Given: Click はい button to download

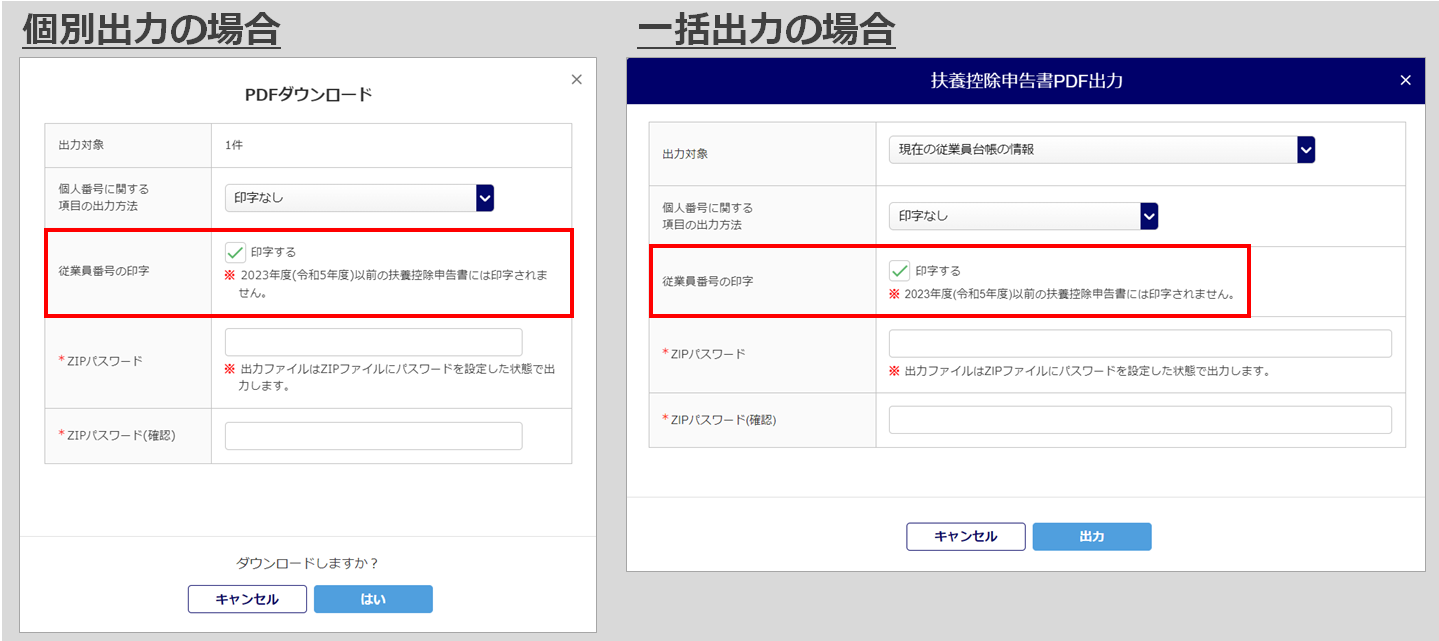Looking at the screenshot, I should tap(373, 599).
